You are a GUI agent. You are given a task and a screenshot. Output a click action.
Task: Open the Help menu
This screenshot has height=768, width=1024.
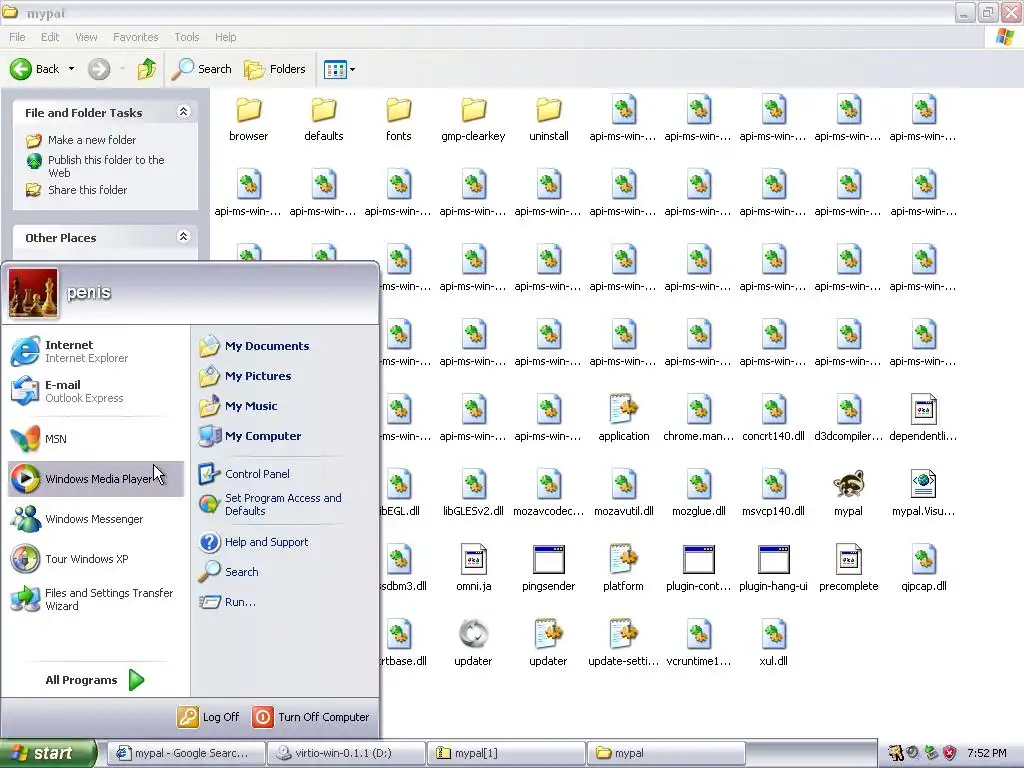click(225, 37)
